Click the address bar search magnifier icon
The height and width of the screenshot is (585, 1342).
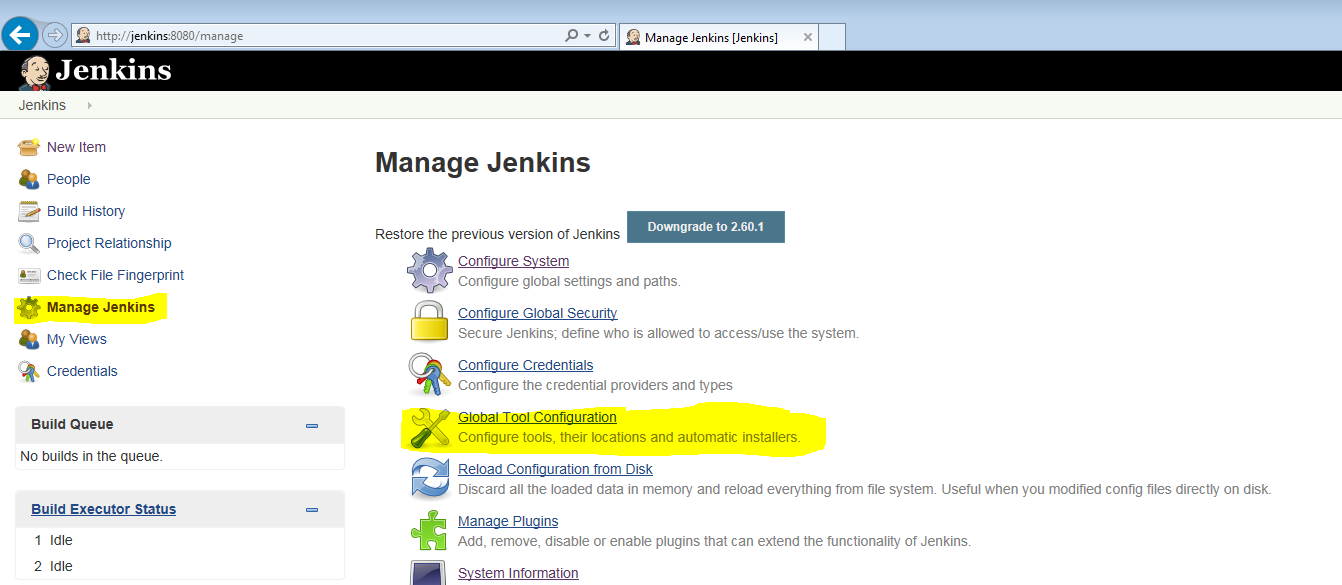pos(571,35)
